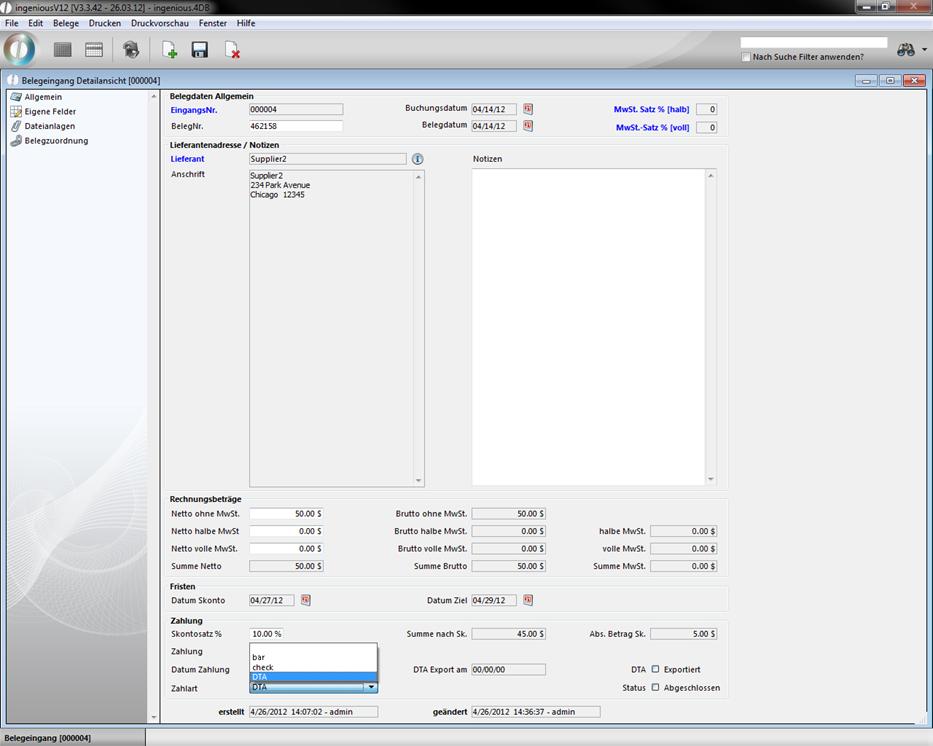This screenshot has width=933, height=746.
Task: Toggle the Exportiert checkbox
Action: coord(656,669)
